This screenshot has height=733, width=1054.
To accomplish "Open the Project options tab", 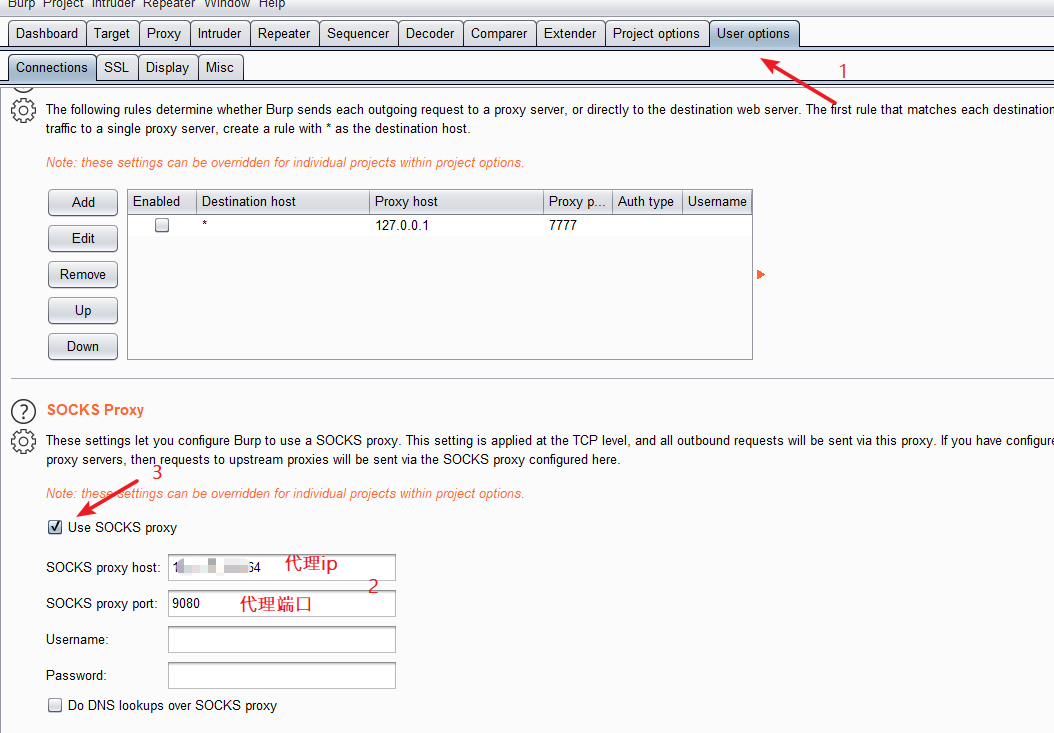I will [656, 34].
